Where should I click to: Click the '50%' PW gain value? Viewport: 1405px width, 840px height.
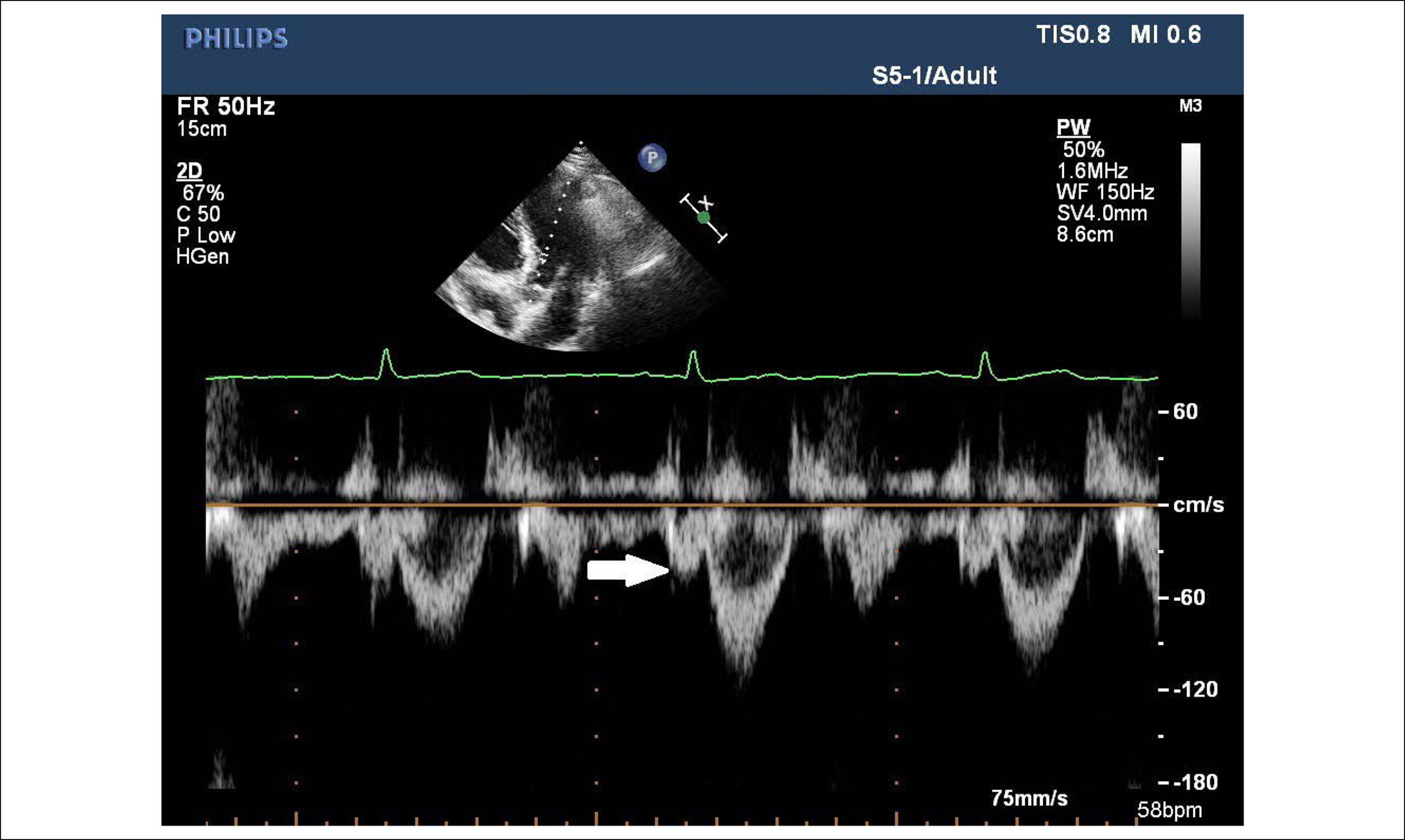pyautogui.click(x=1083, y=149)
